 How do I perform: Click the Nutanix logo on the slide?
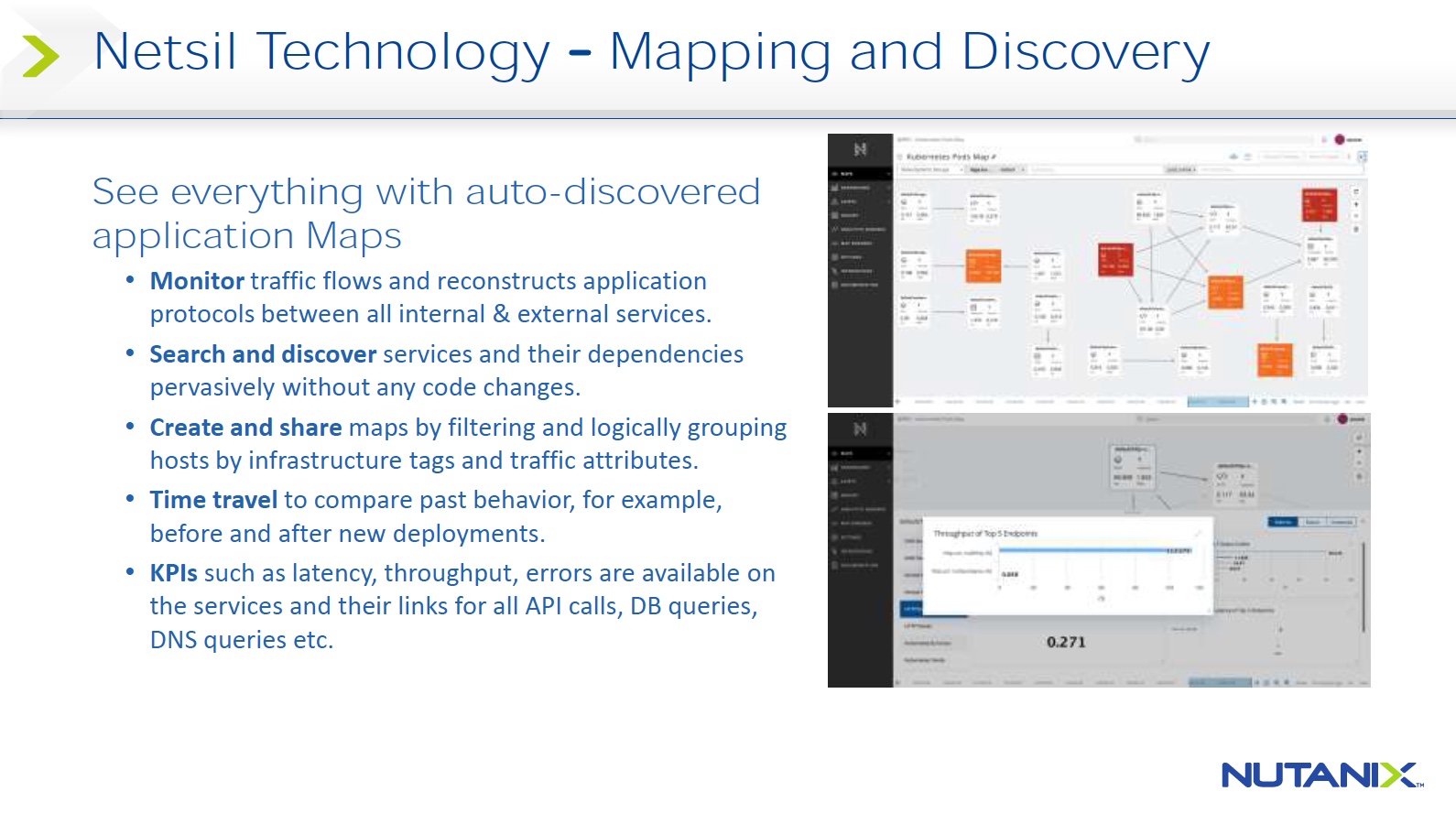click(x=1321, y=775)
